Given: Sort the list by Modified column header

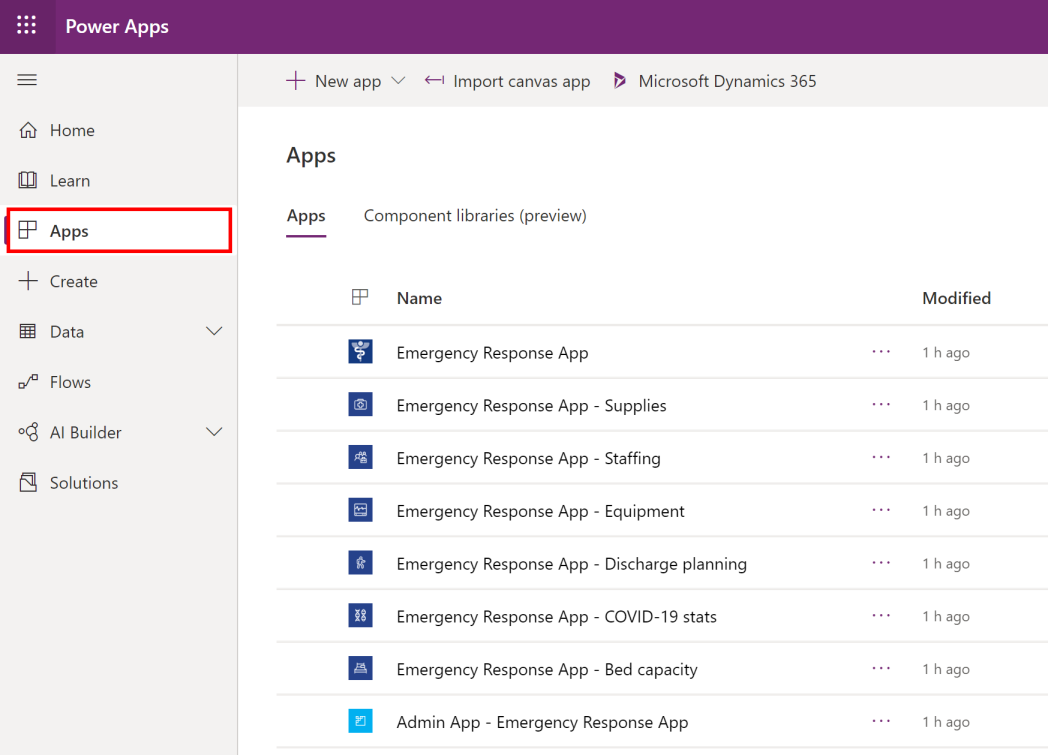Looking at the screenshot, I should pos(956,298).
